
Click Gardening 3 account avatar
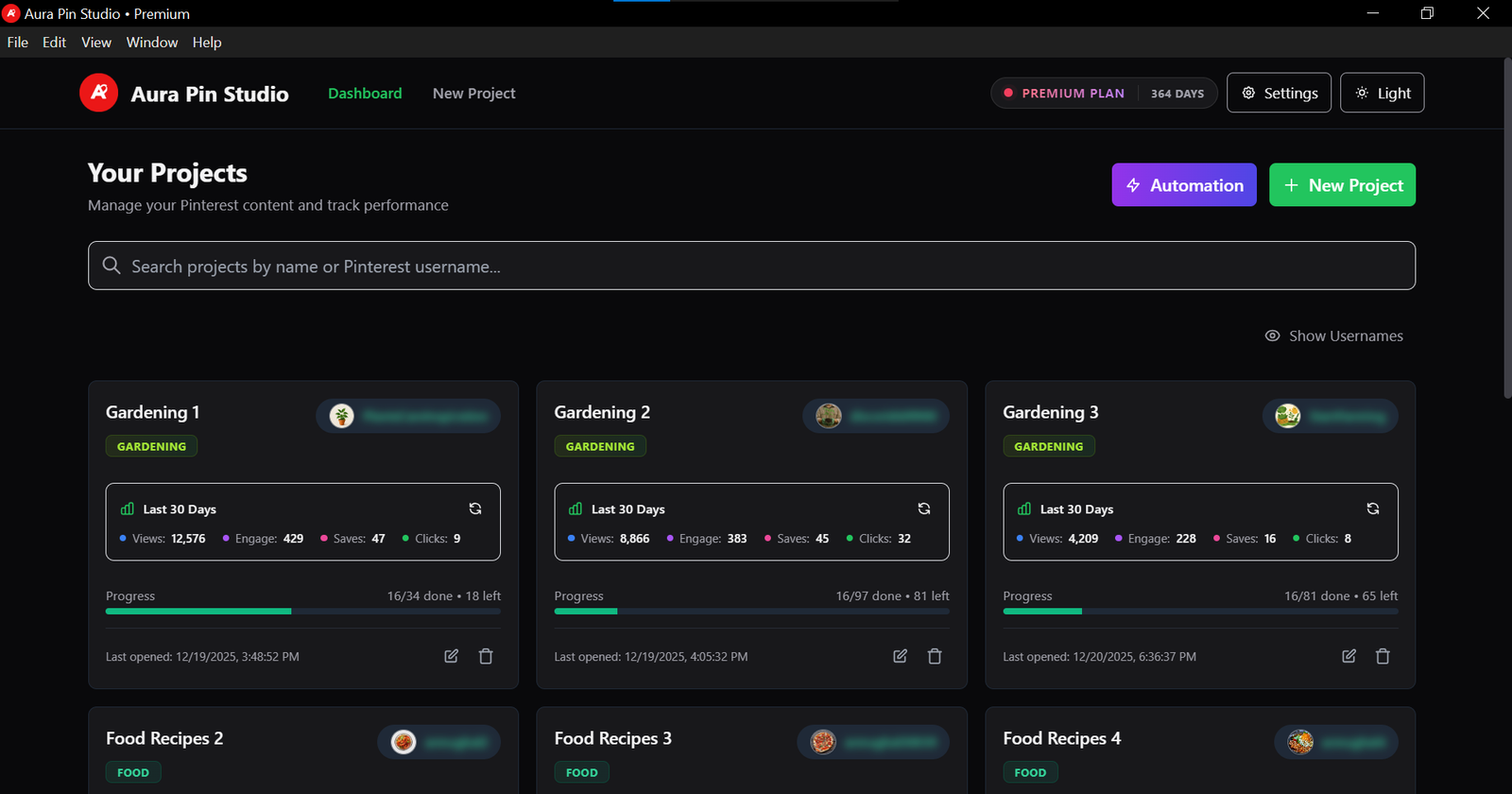pos(1288,416)
